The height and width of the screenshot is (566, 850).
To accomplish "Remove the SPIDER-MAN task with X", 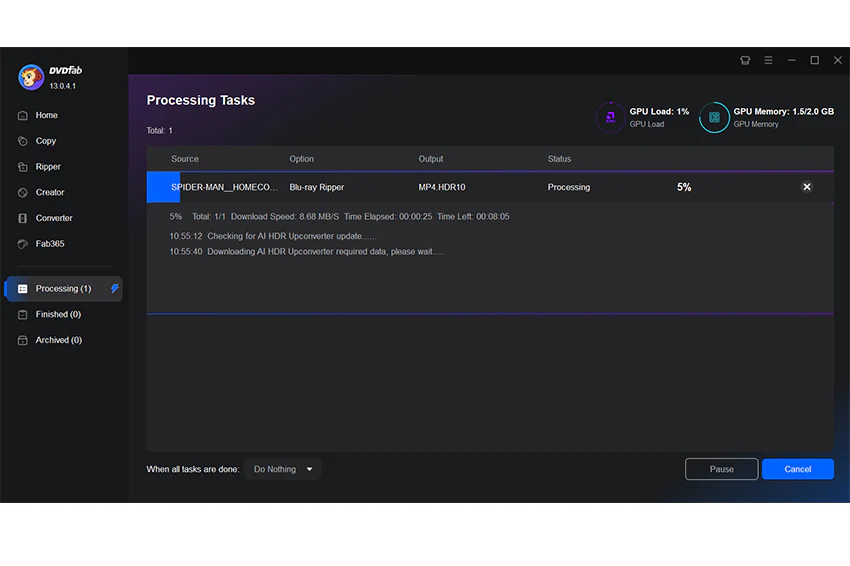I will pos(807,187).
